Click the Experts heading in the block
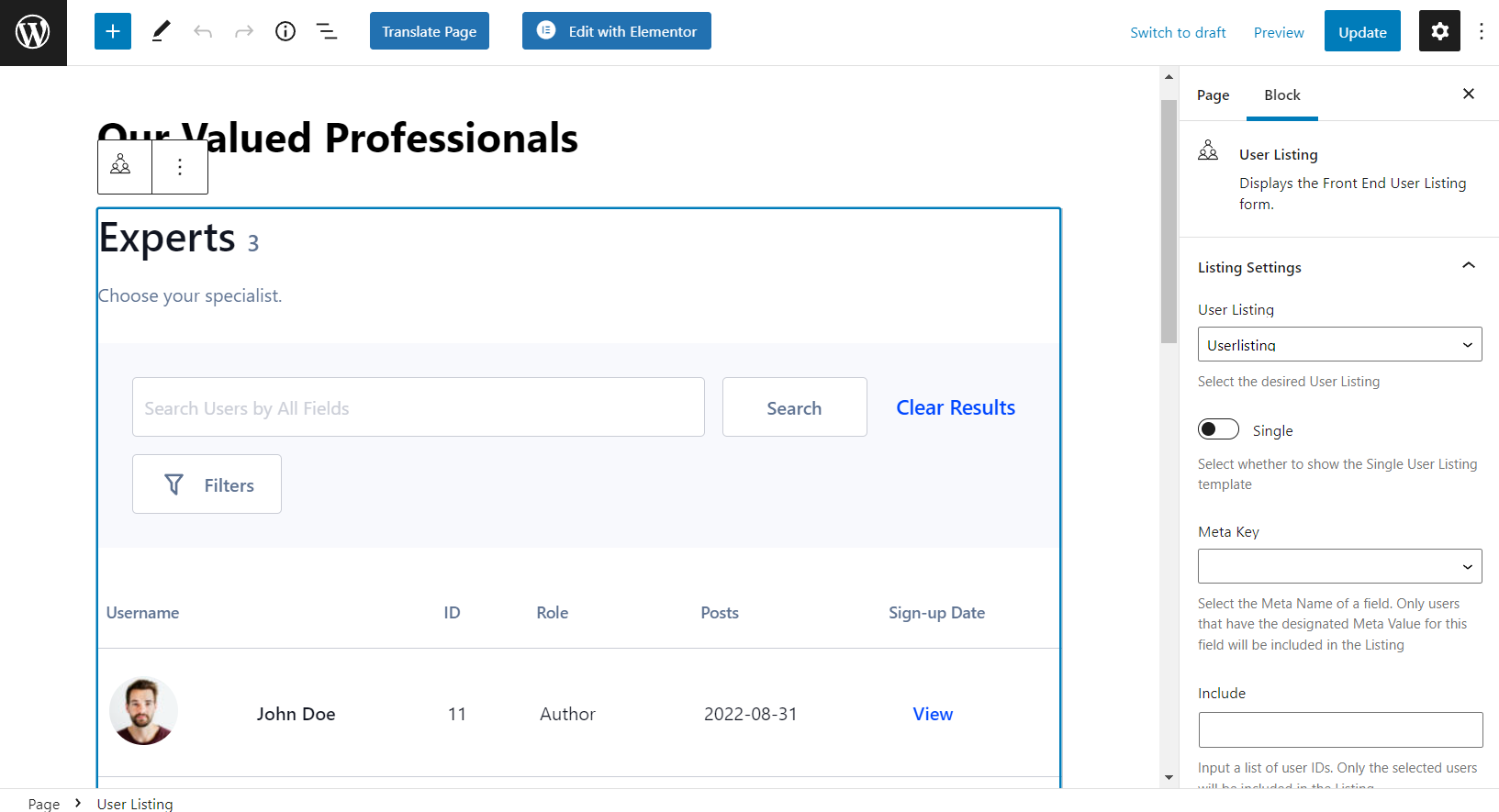The height and width of the screenshot is (812, 1499). tap(167, 239)
